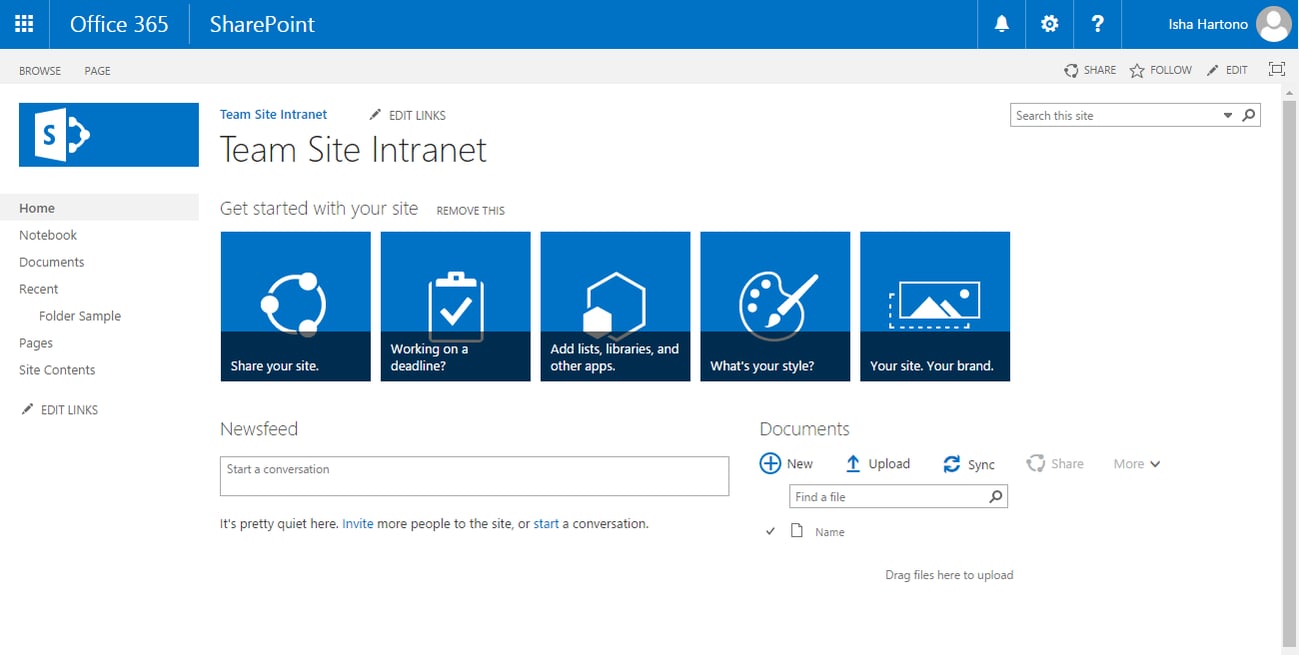Open Documents in the left navigation

point(52,262)
